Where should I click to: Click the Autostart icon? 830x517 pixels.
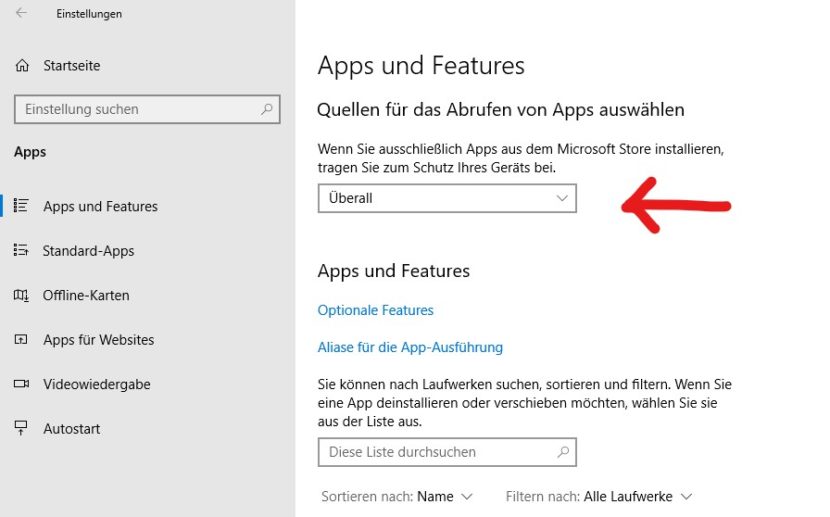point(21,428)
